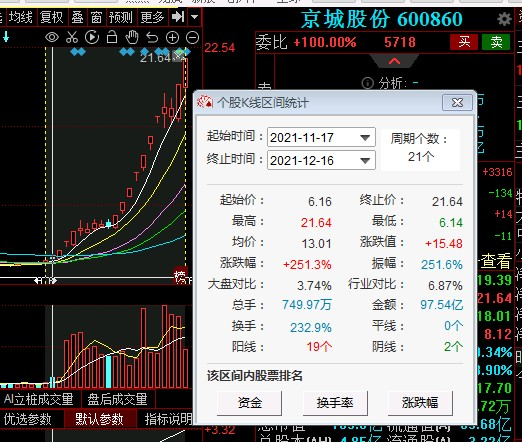Click the 均价 13.01 value

pyautogui.click(x=316, y=244)
